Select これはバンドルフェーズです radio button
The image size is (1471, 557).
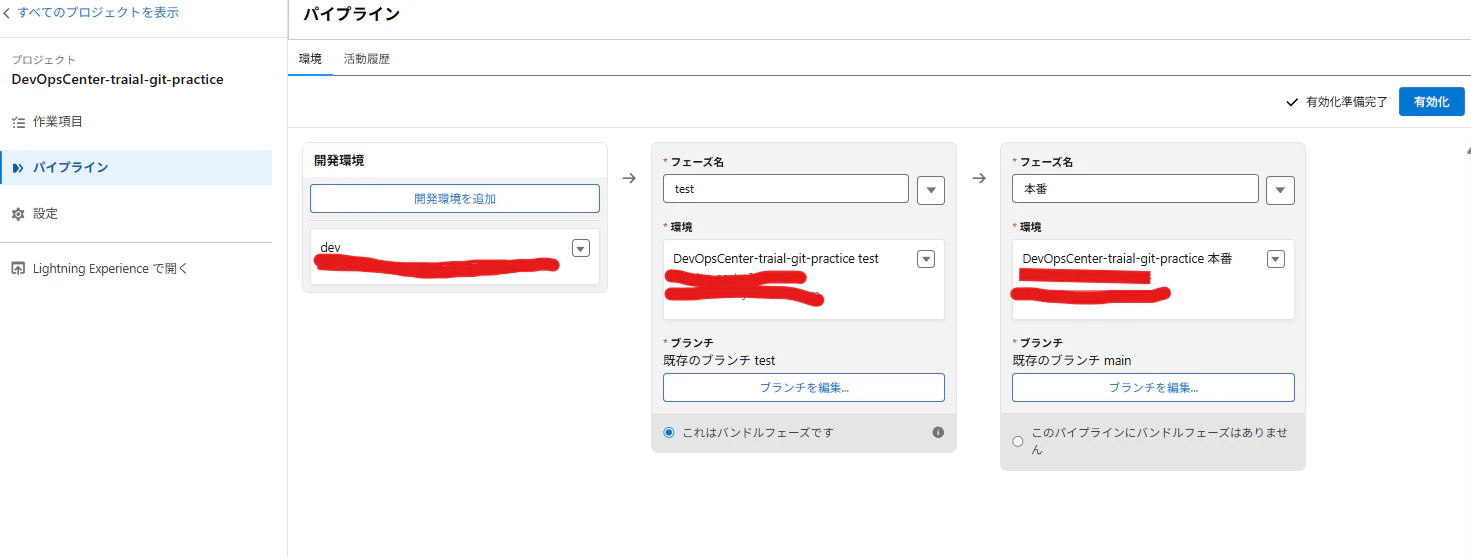click(669, 433)
